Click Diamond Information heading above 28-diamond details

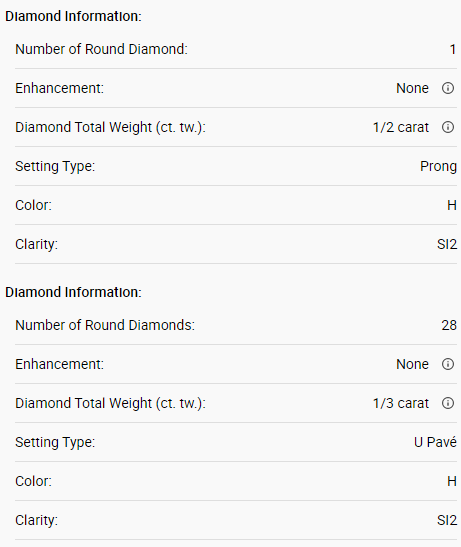(73, 292)
